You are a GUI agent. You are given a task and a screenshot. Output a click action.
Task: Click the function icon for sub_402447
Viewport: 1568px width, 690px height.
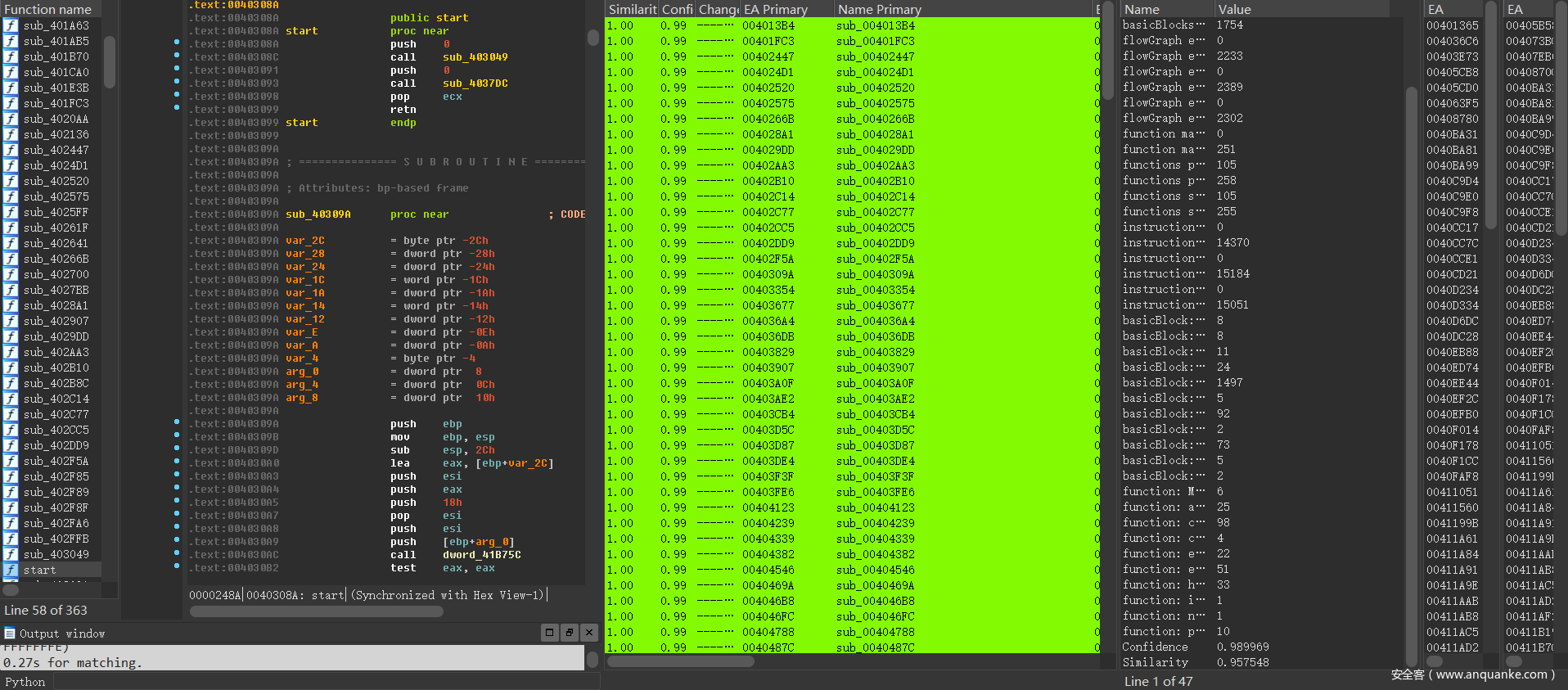click(x=11, y=150)
